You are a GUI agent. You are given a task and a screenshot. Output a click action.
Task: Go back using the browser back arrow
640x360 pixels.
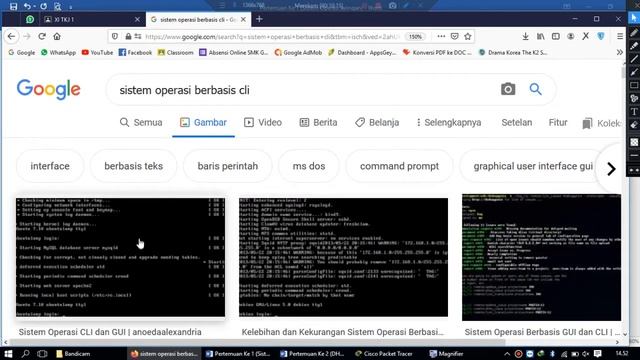(x=11, y=36)
